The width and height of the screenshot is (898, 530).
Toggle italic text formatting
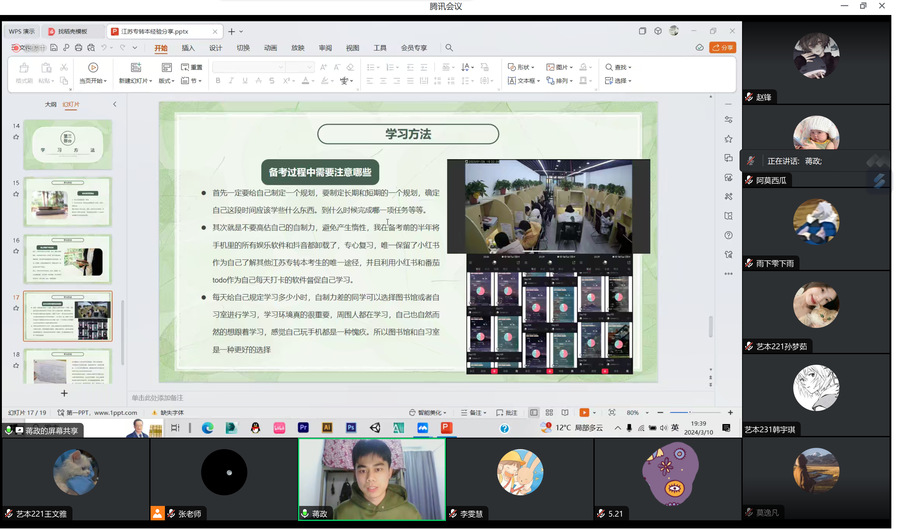[230, 81]
